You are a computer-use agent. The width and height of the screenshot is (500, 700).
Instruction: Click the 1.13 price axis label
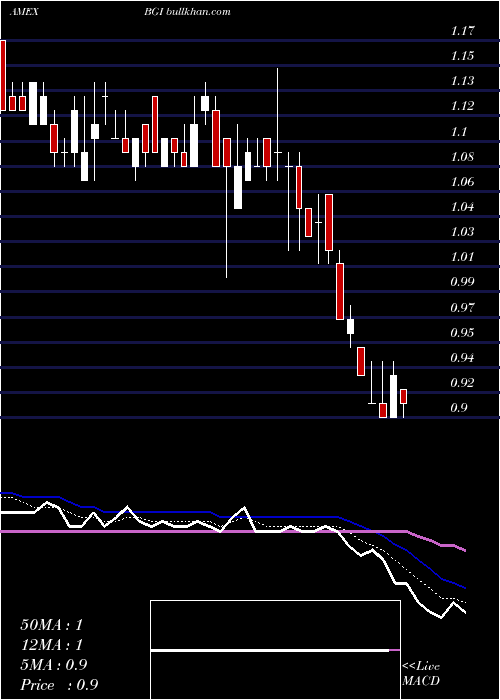[x=462, y=81]
